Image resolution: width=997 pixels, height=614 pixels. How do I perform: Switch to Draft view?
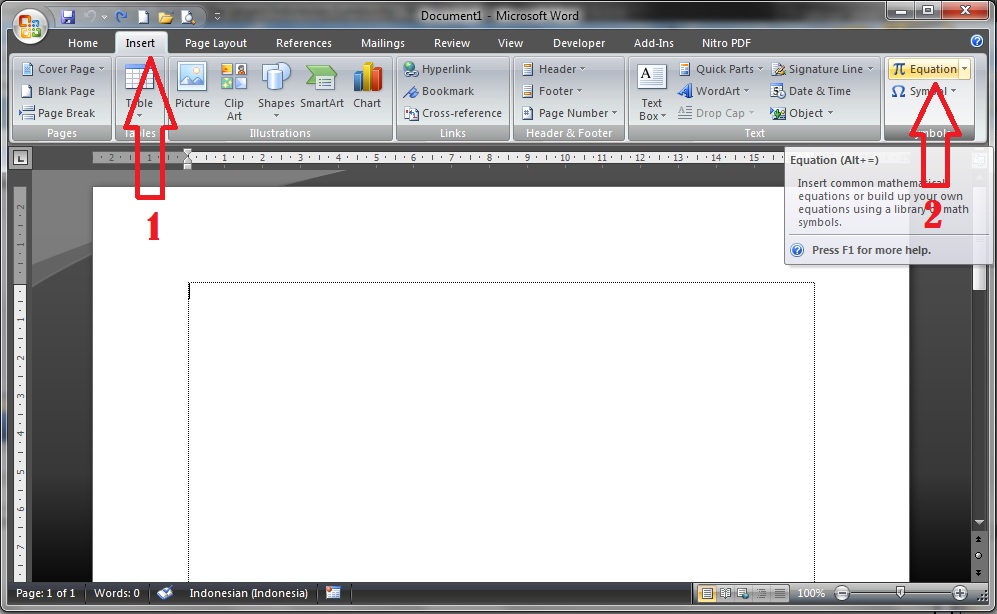tap(780, 594)
